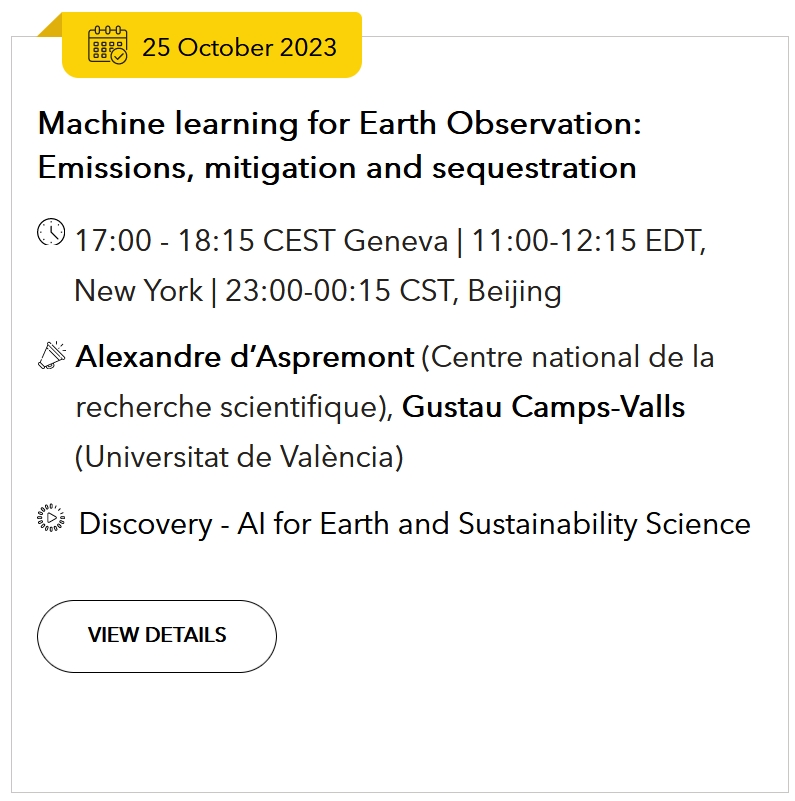Click the 'Sustainability Science' words in the track name
Image resolution: width=795 pixels, height=801 pixels.
pyautogui.click(x=604, y=524)
